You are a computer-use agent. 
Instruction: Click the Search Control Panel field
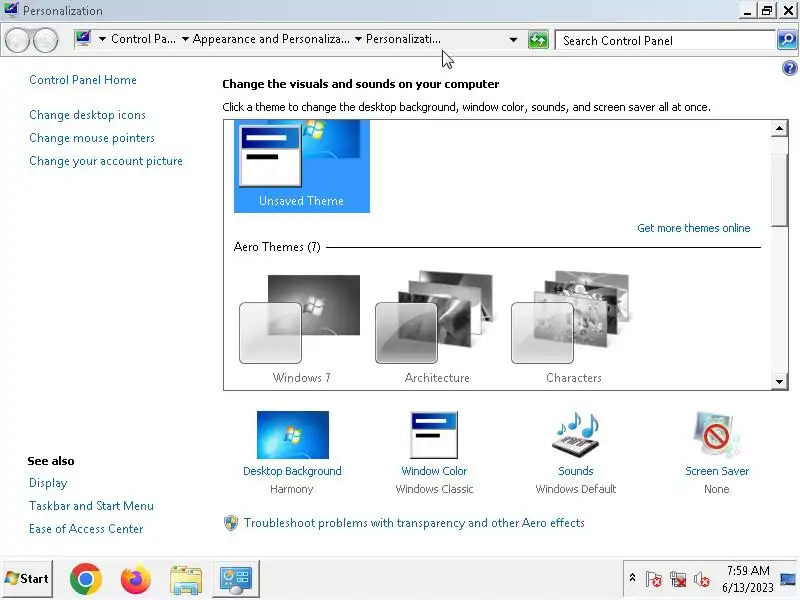tap(665, 40)
